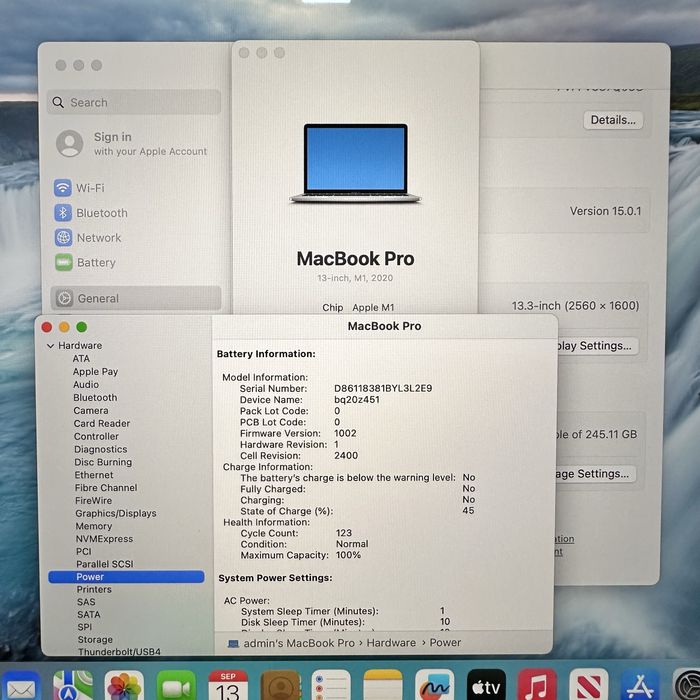
Task: Open the Photos app in the Dock
Action: pyautogui.click(x=124, y=686)
